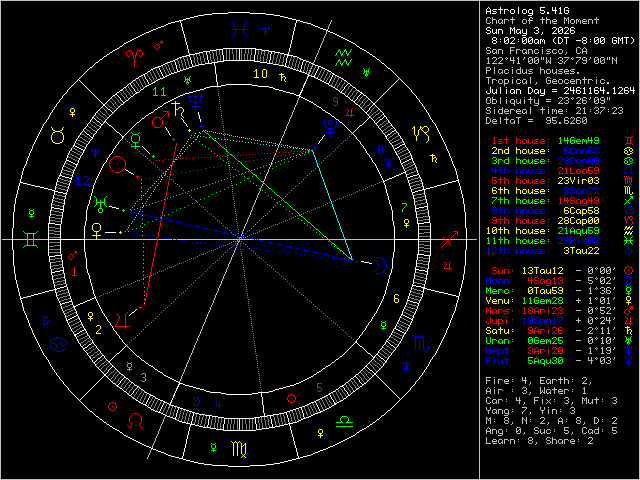Image resolution: width=640 pixels, height=480 pixels.
Task: Select the red Leo sign on the zodiac ring
Action: (135, 421)
